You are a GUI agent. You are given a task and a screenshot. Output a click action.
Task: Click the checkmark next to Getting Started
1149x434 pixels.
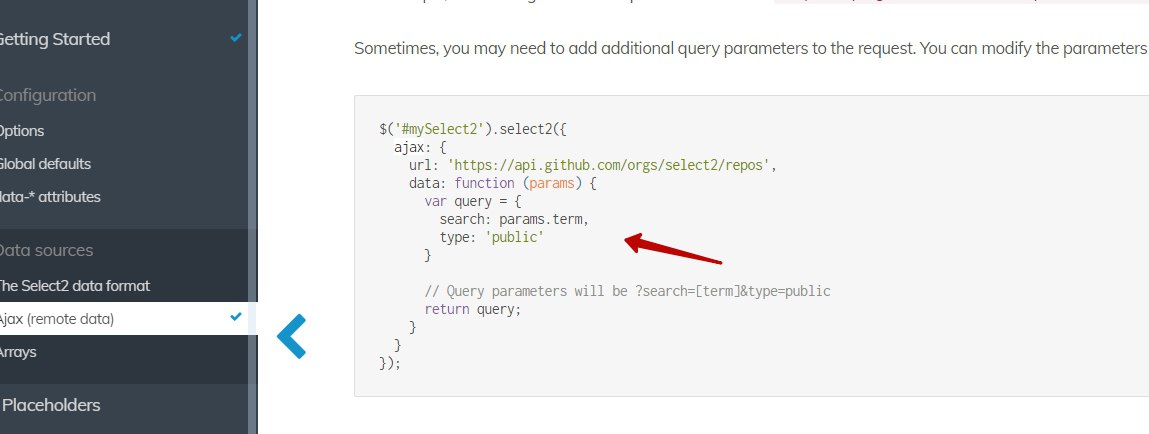[x=235, y=37]
